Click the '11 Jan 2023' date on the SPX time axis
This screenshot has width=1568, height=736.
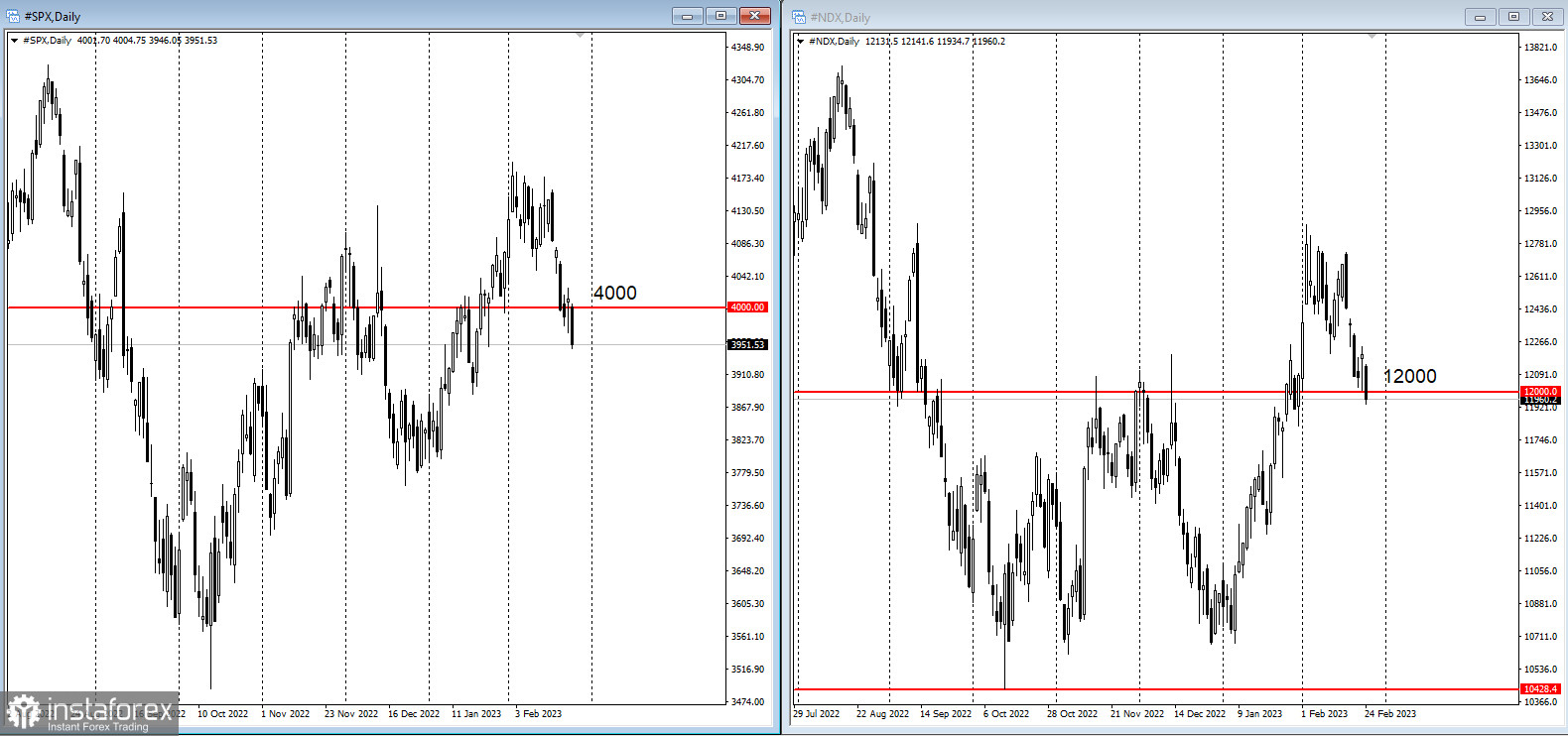point(476,714)
